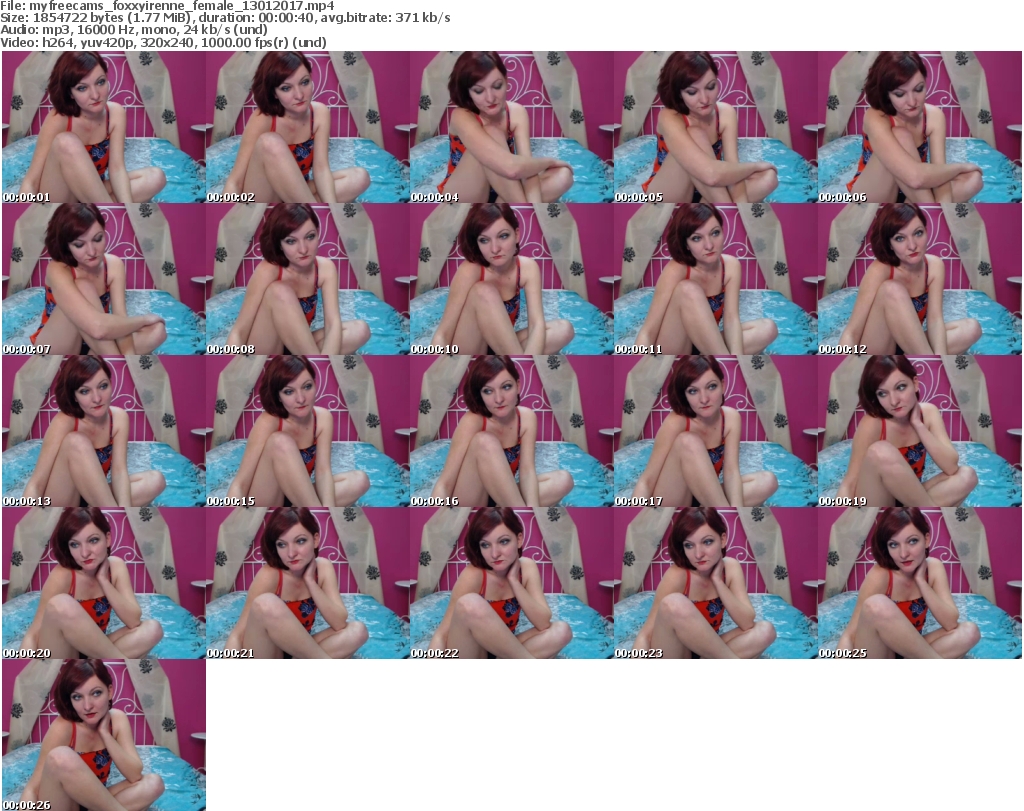
Task: Select the frame stamped 00:00:25
Action: 920,583
